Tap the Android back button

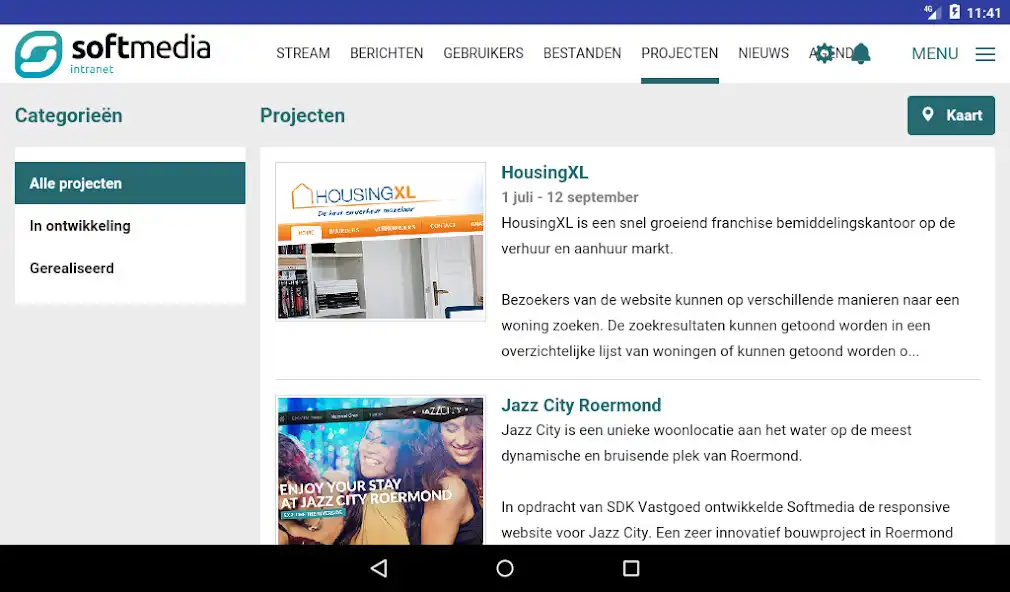[379, 568]
